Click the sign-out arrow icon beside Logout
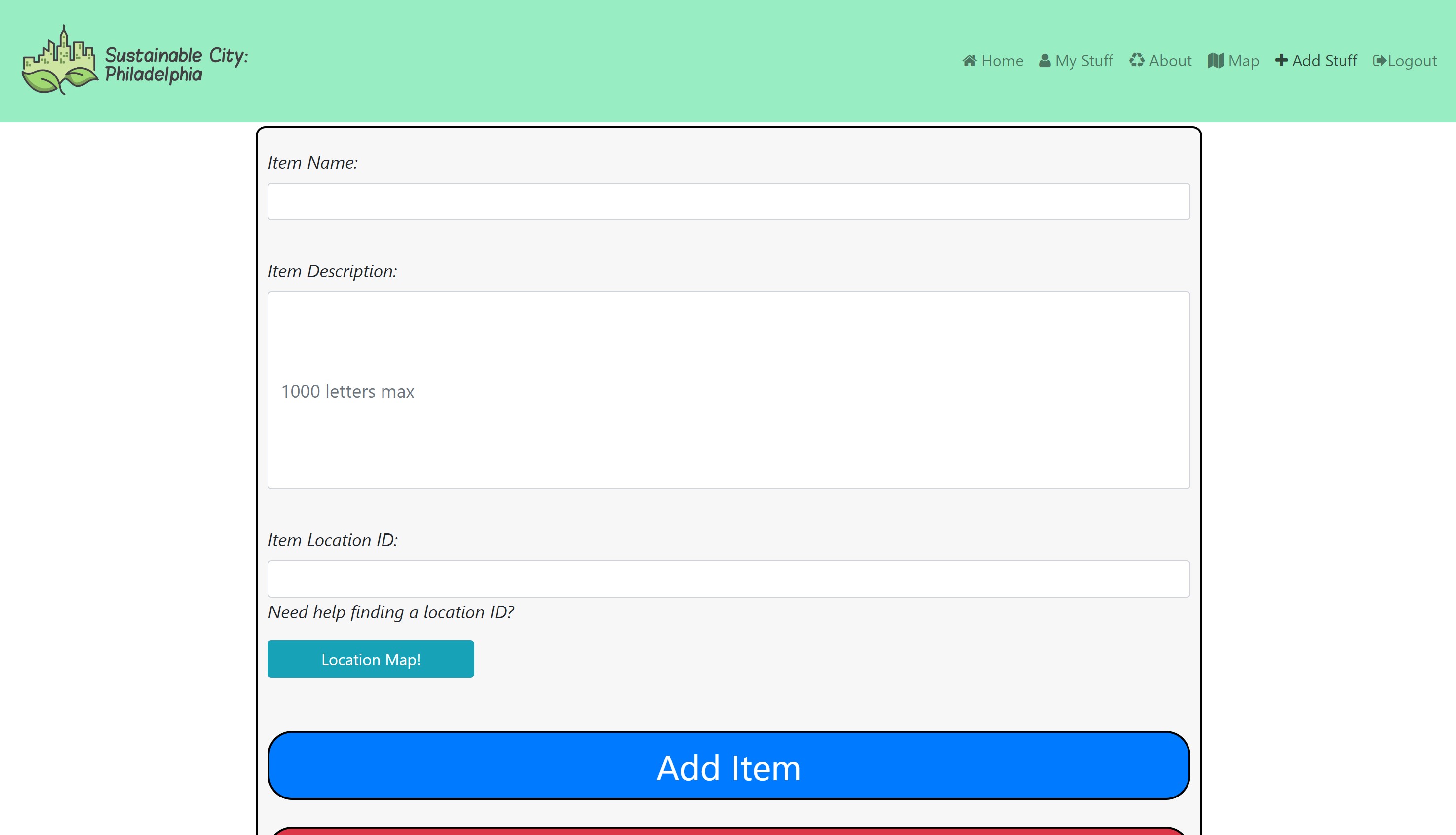1456x835 pixels. tap(1379, 61)
